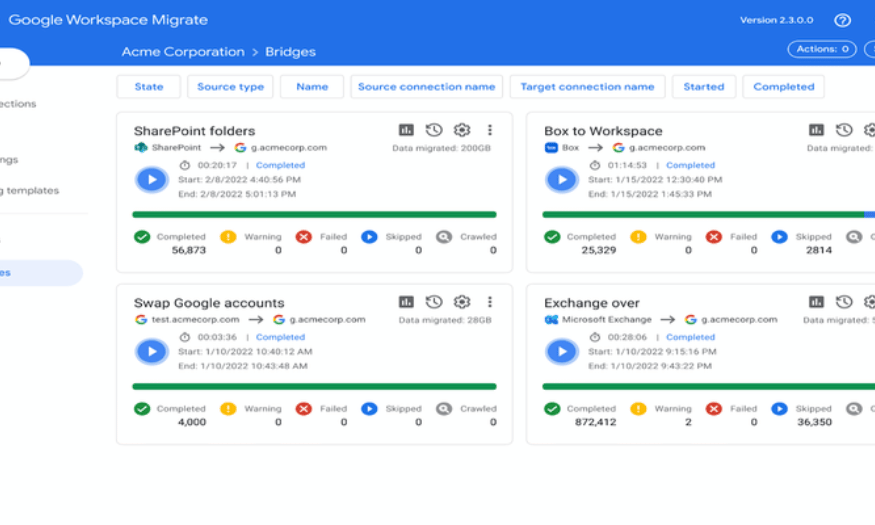Click Data migrated: 28GB text
Image resolution: width=875 pixels, height=525 pixels.
pos(445,320)
